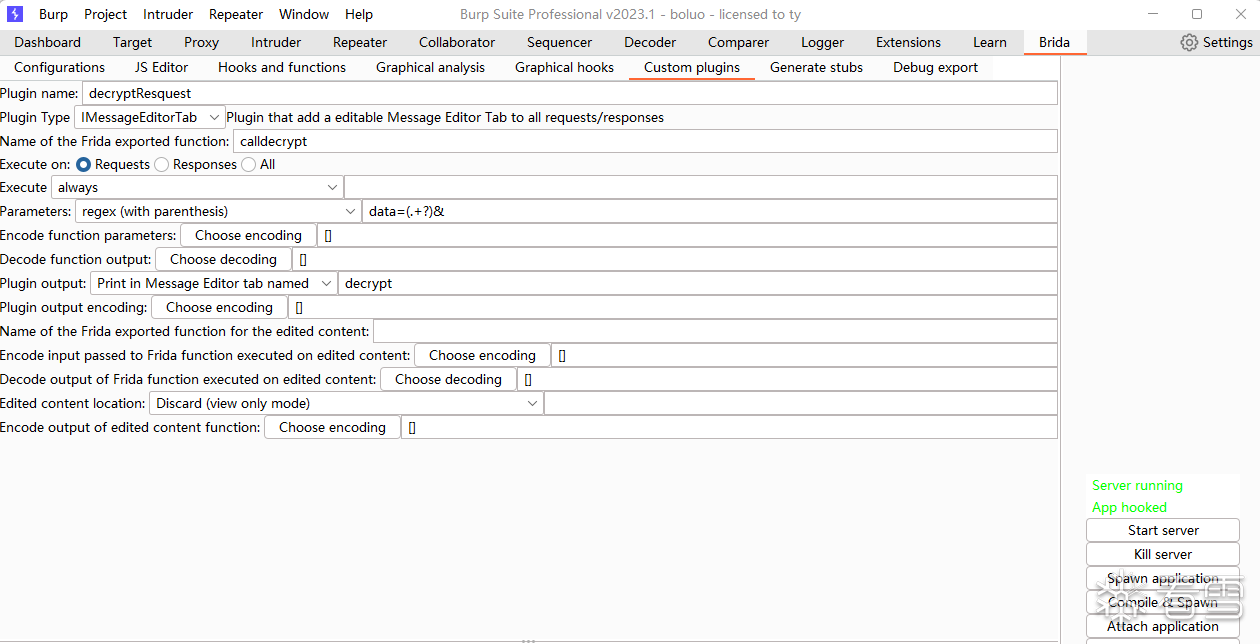Go to the Repeater tool tab
The width and height of the screenshot is (1260, 644).
(360, 42)
